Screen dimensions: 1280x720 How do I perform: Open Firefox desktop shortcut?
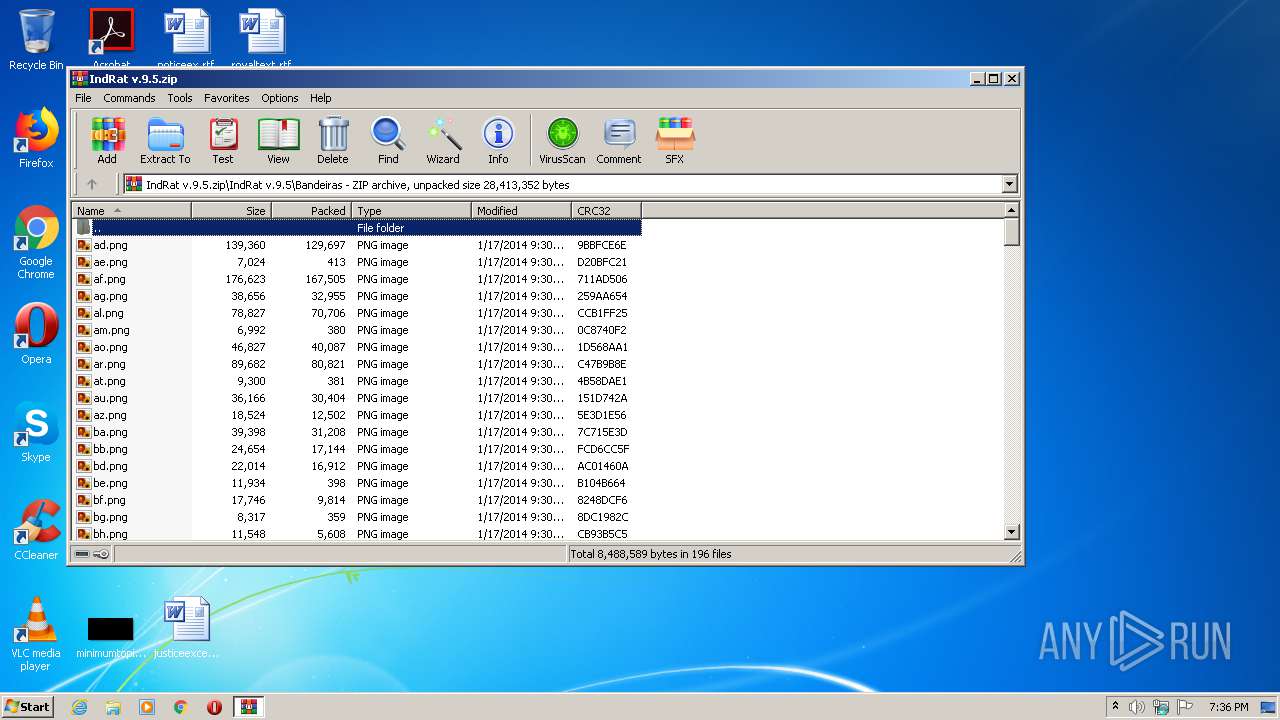[36, 138]
